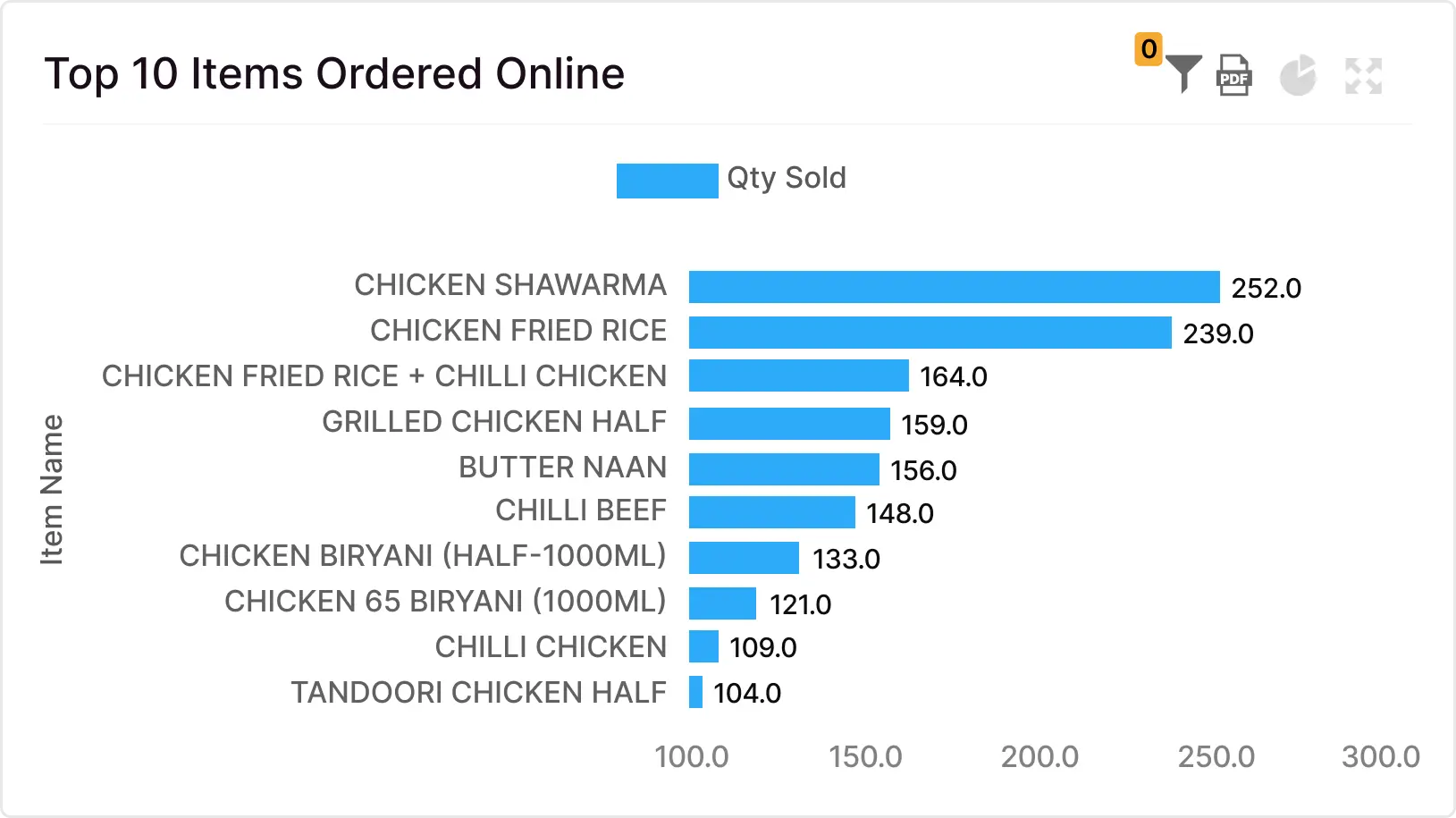Click the 164.0 data value
The image size is (1456, 818).
tap(954, 376)
